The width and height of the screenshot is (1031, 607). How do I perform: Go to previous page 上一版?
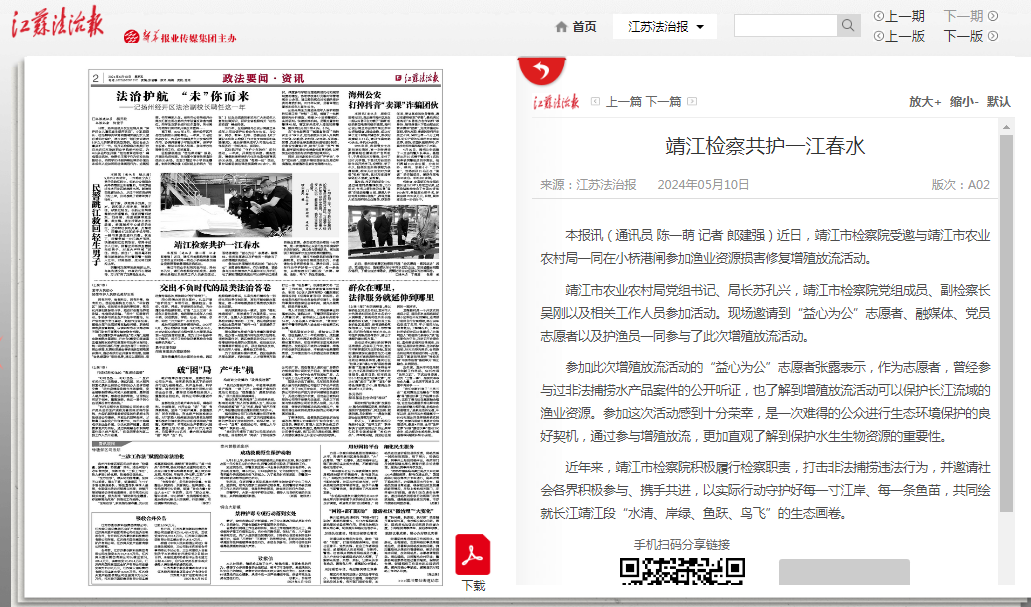(x=905, y=36)
